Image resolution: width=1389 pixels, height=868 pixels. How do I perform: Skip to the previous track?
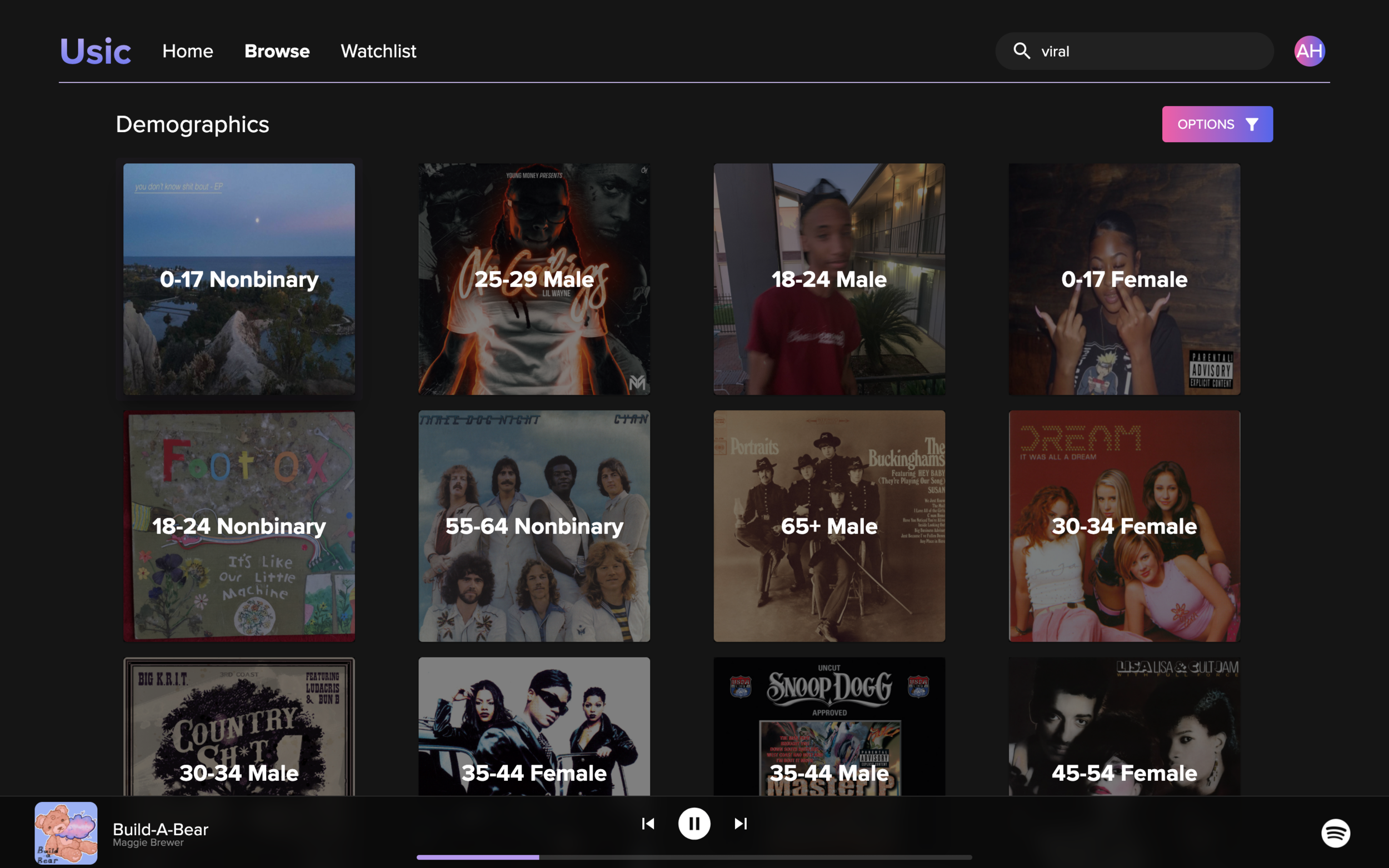coord(648,823)
